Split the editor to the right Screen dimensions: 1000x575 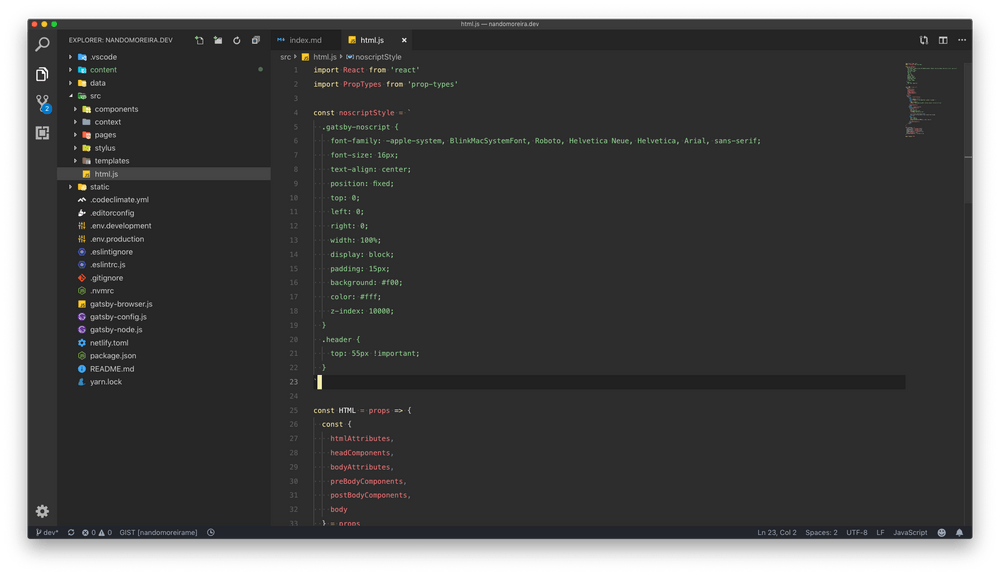point(943,40)
